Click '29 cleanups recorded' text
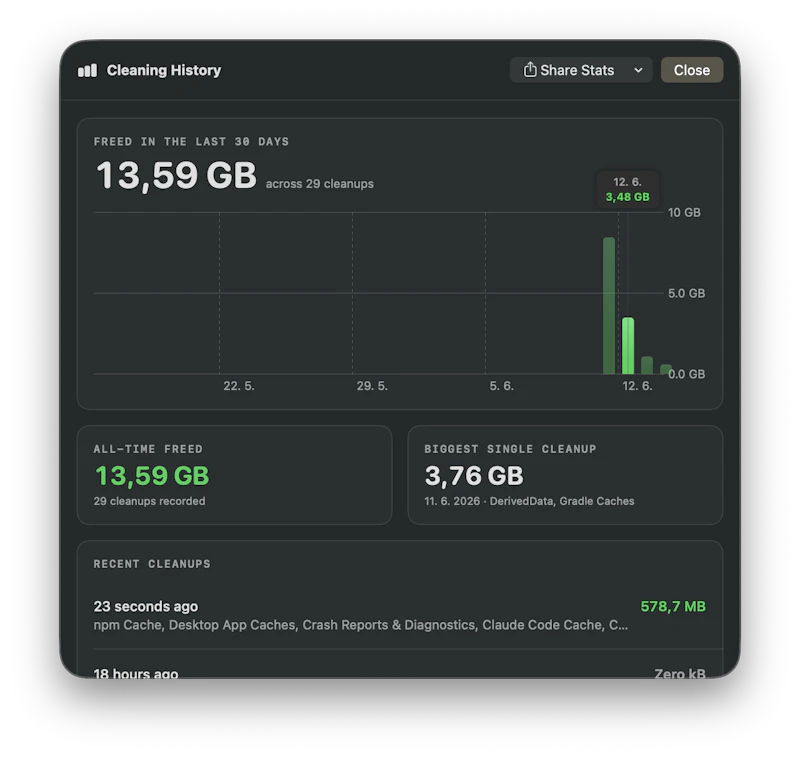Screen dimensions: 800x757 coord(149,501)
